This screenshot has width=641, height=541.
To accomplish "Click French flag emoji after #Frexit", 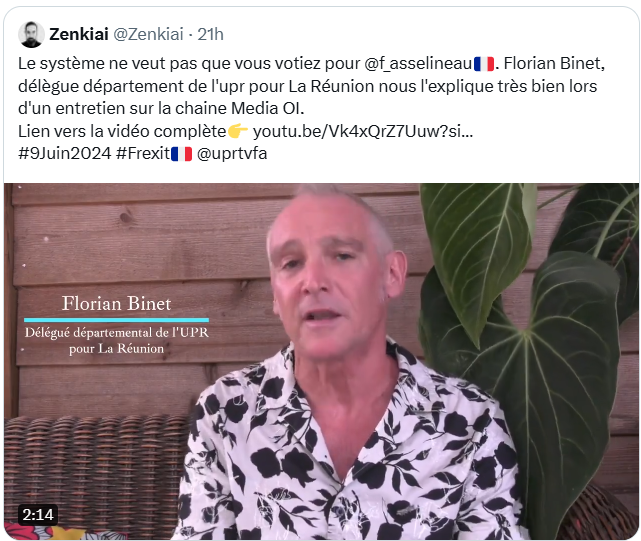I will click(181, 154).
